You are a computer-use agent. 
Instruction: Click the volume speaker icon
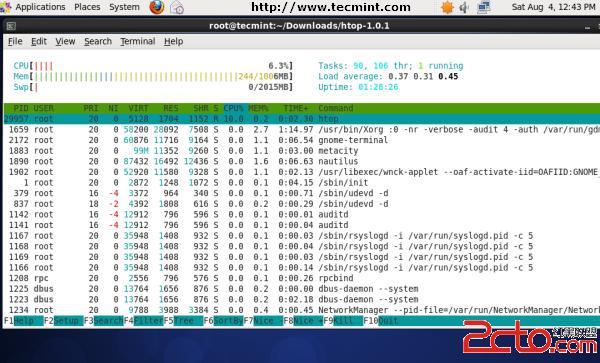pos(464,7)
